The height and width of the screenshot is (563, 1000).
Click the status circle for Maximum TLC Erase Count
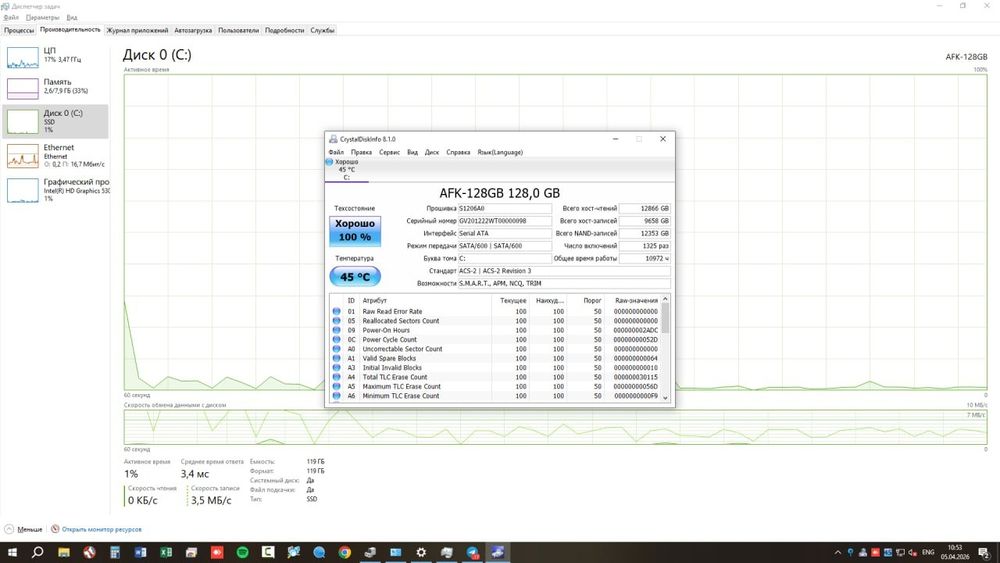[336, 386]
